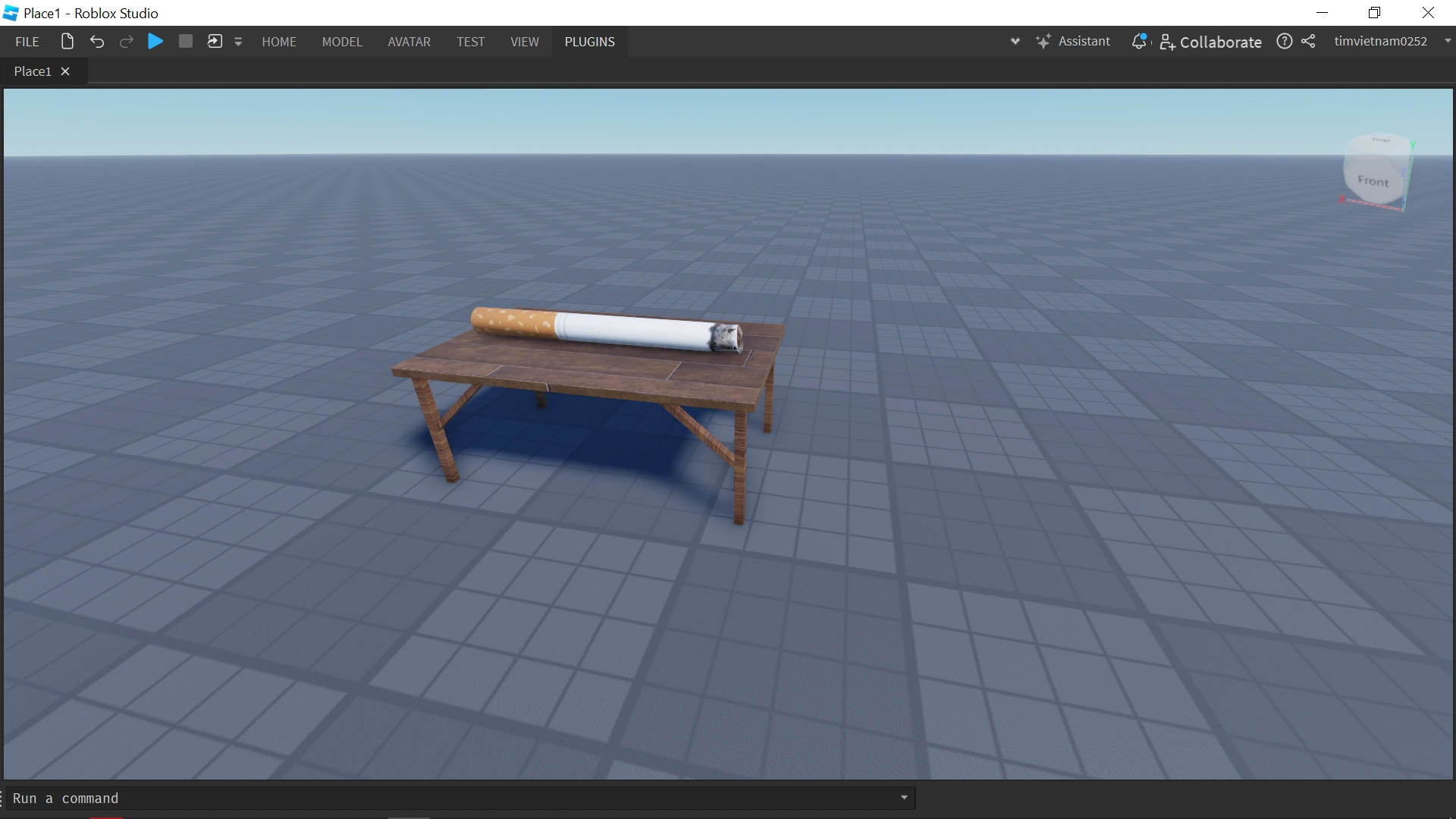
Task: Open the Assistant panel
Action: (1073, 42)
